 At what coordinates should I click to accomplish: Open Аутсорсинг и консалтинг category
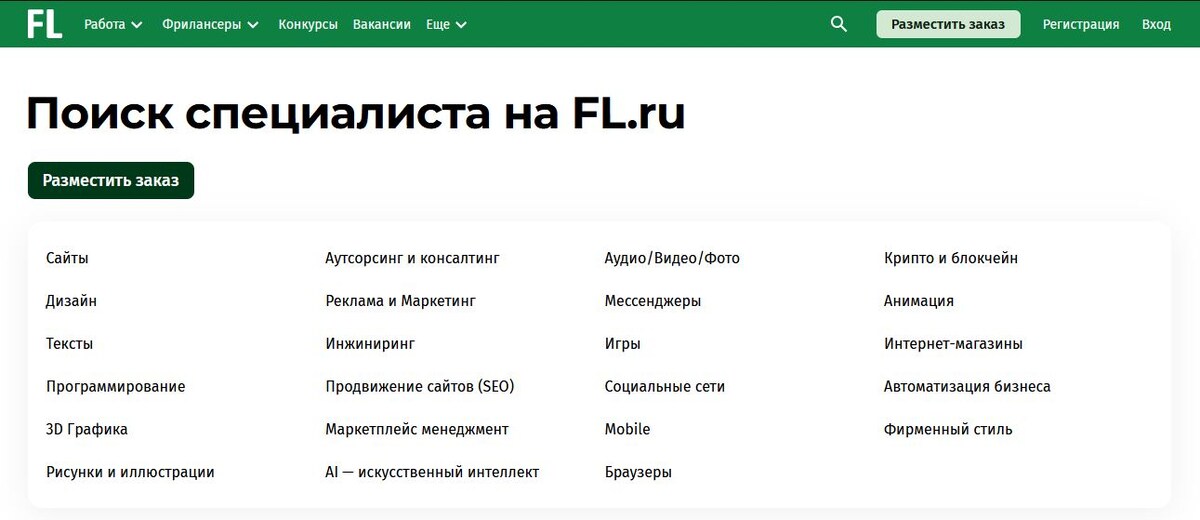click(x=412, y=258)
